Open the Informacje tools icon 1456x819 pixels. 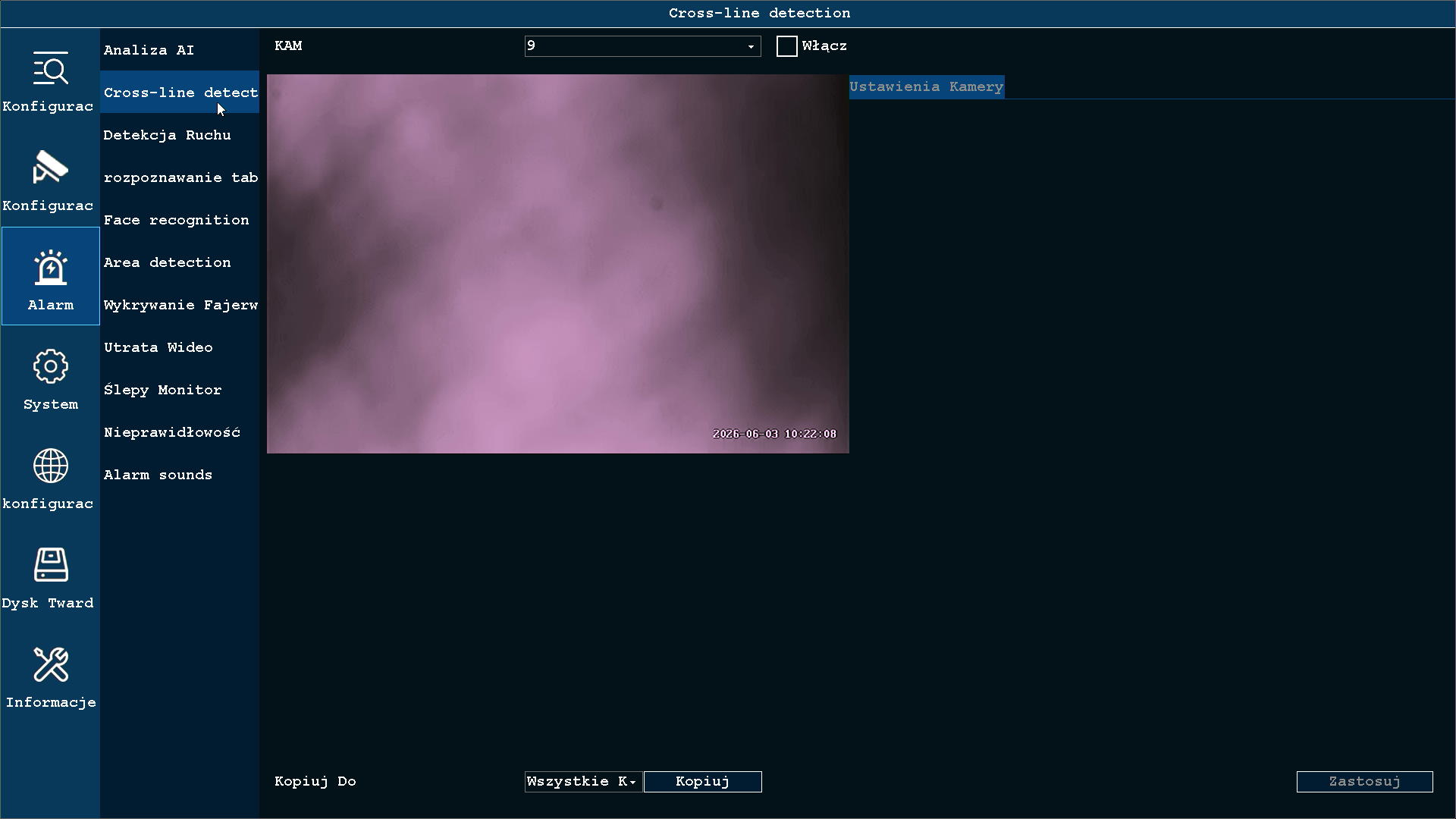pyautogui.click(x=51, y=664)
